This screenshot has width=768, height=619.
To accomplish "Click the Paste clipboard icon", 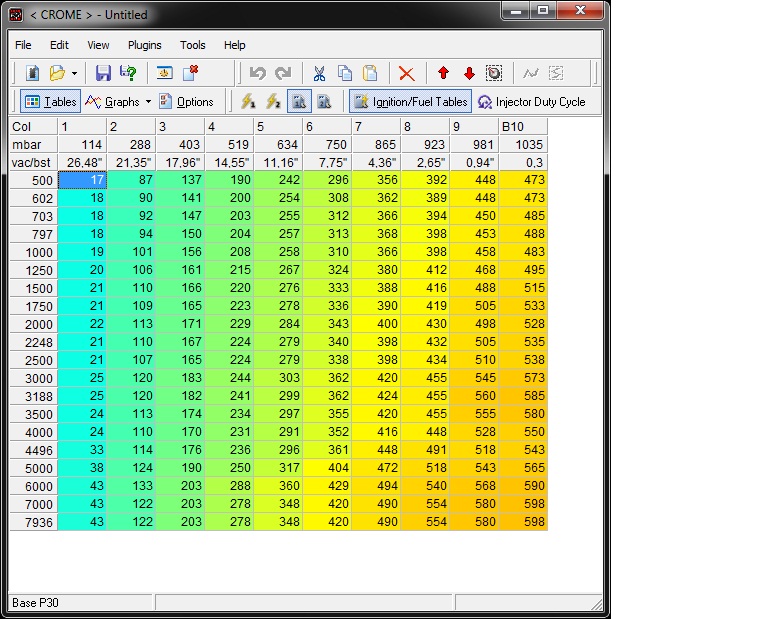I will [x=370, y=73].
